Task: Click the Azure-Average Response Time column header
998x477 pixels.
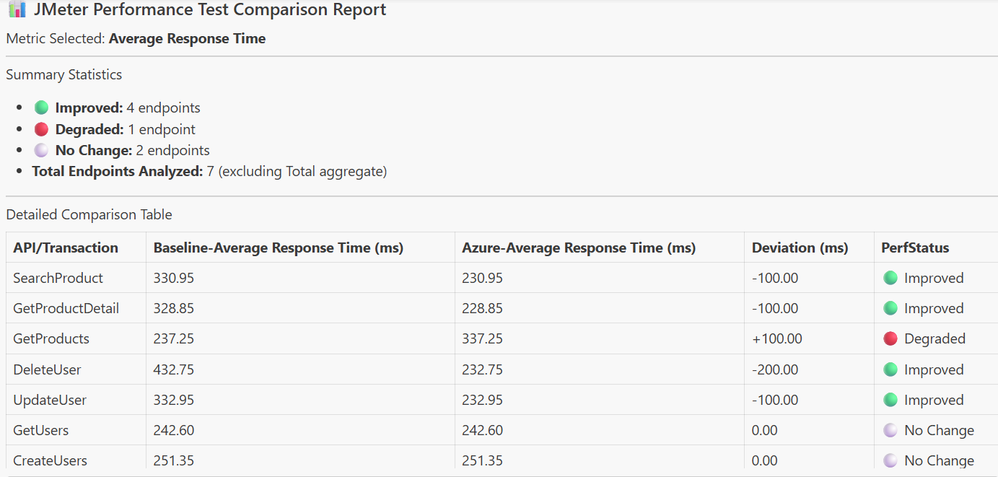Action: point(579,248)
